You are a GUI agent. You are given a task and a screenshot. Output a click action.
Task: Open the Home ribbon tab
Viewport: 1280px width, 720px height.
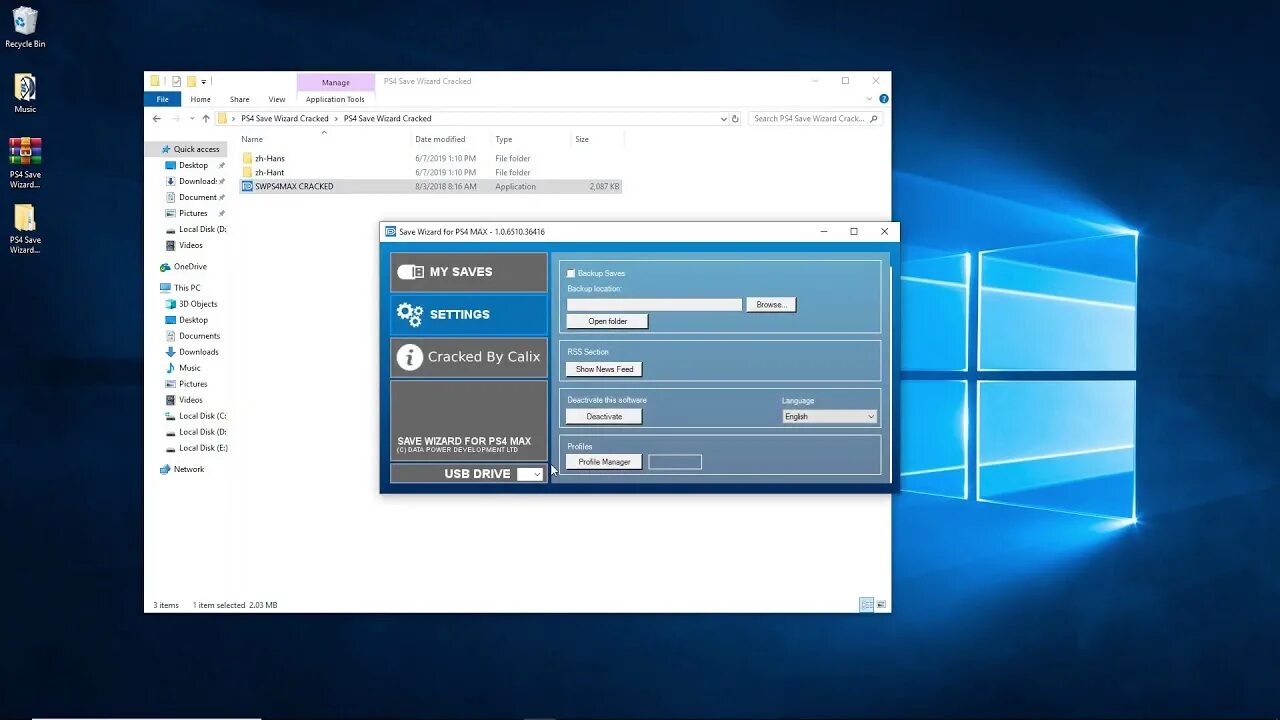(200, 99)
